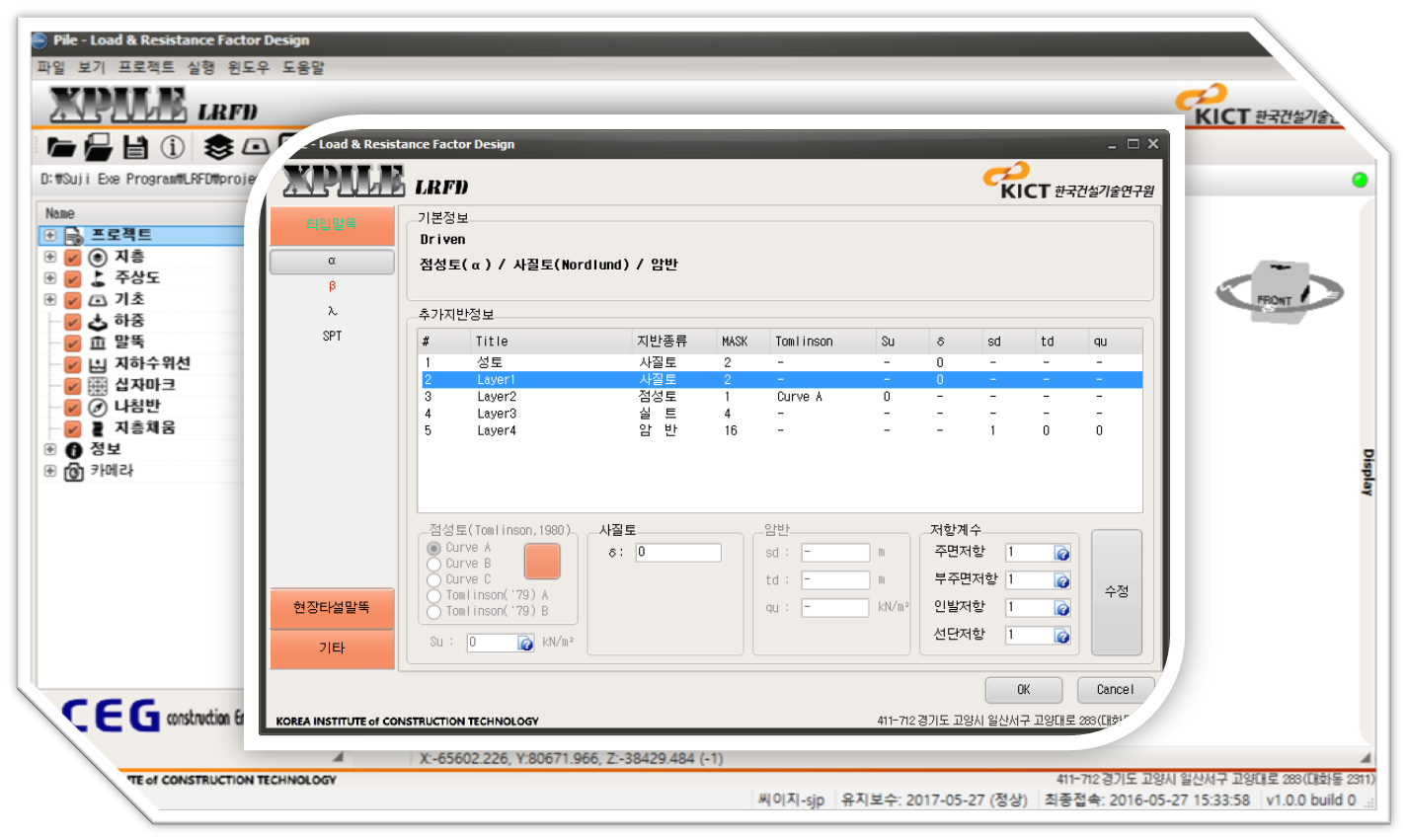Select the Layer4 row in soil table
1407x840 pixels.
pos(780,431)
